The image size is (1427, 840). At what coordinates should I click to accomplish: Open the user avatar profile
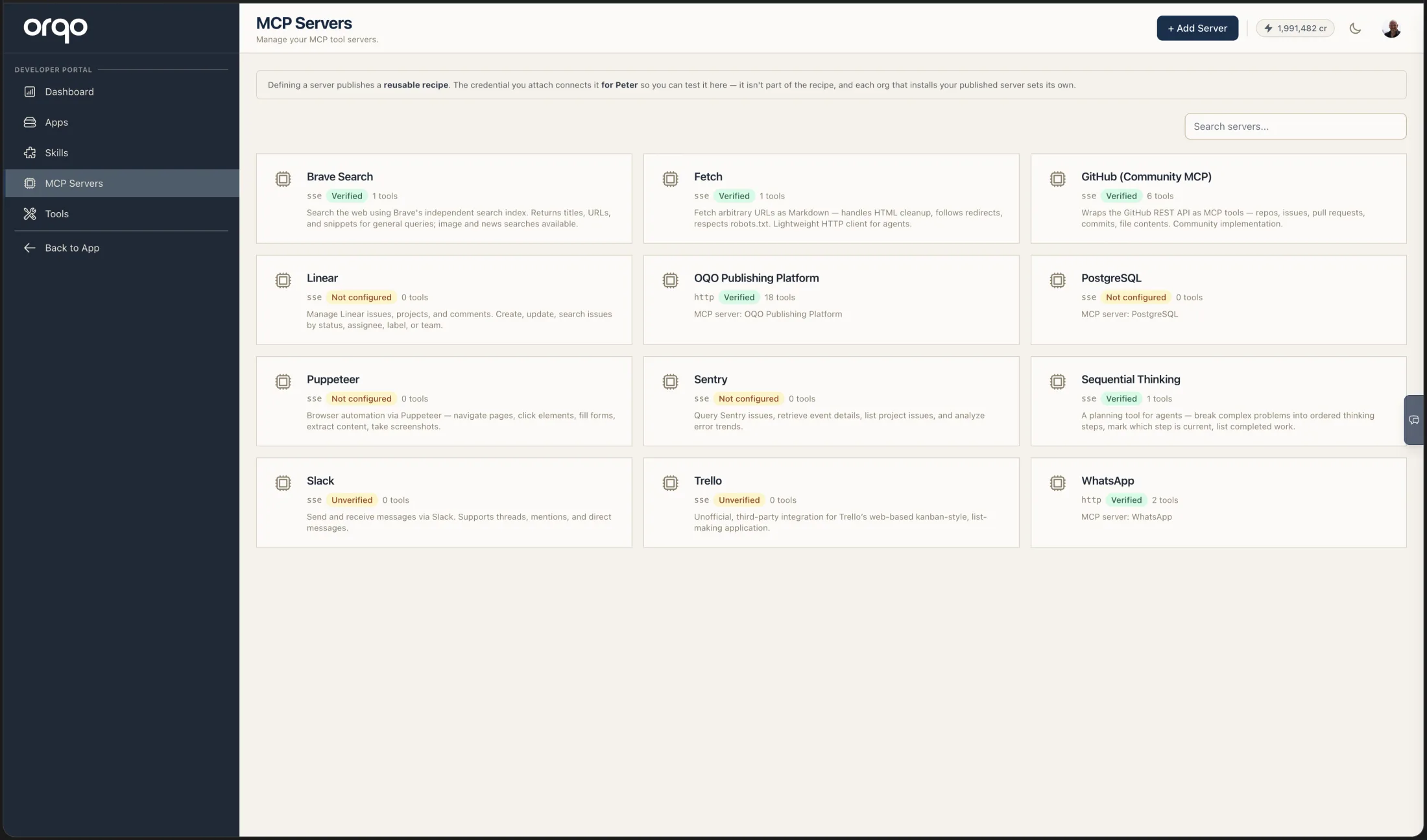point(1391,28)
